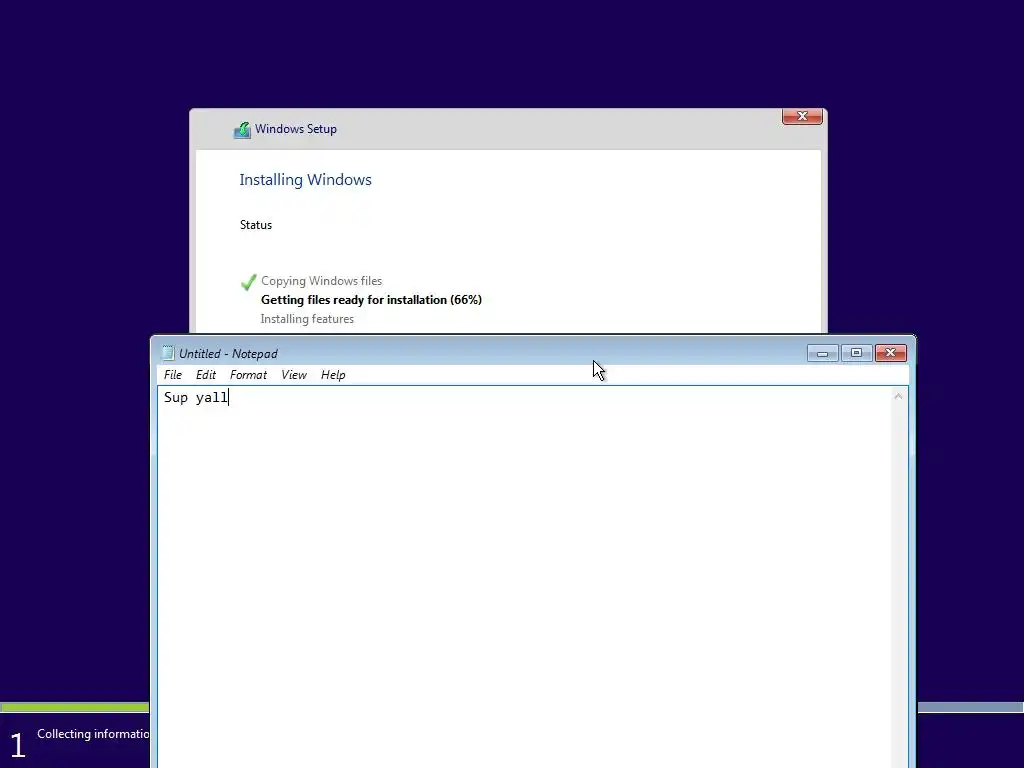Close the Windows Setup dialog

point(802,116)
